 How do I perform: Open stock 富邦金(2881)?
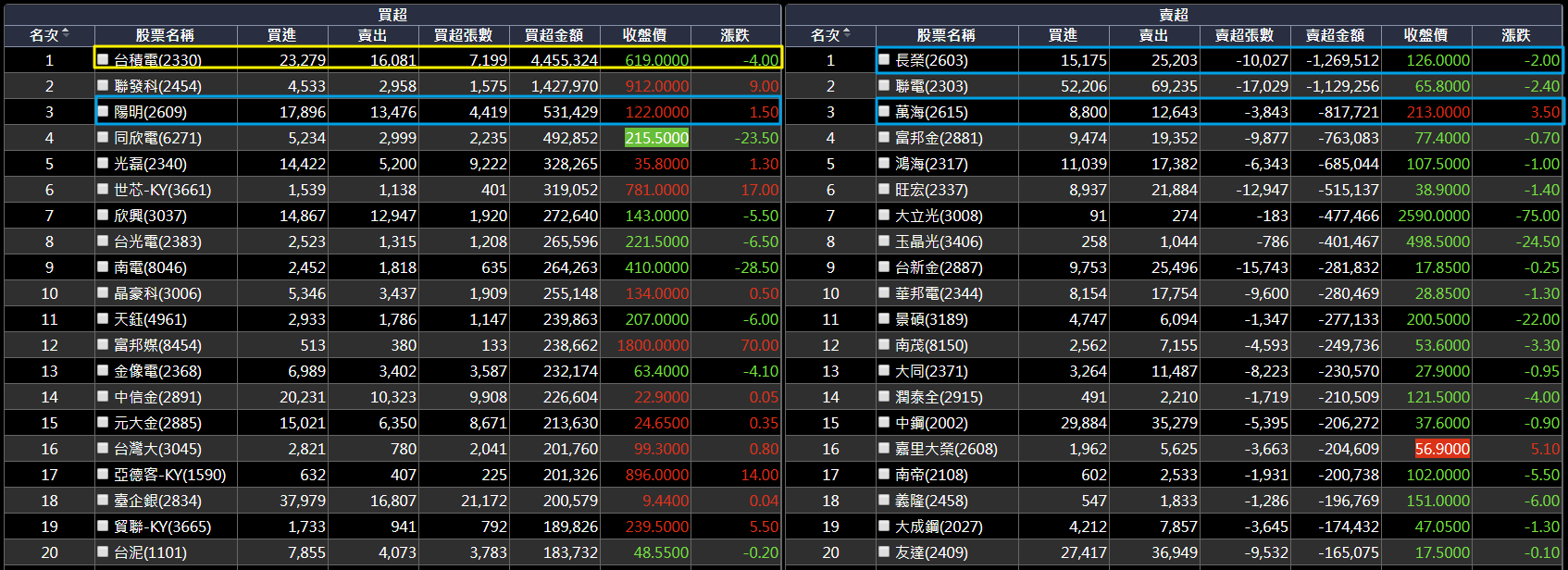939,138
